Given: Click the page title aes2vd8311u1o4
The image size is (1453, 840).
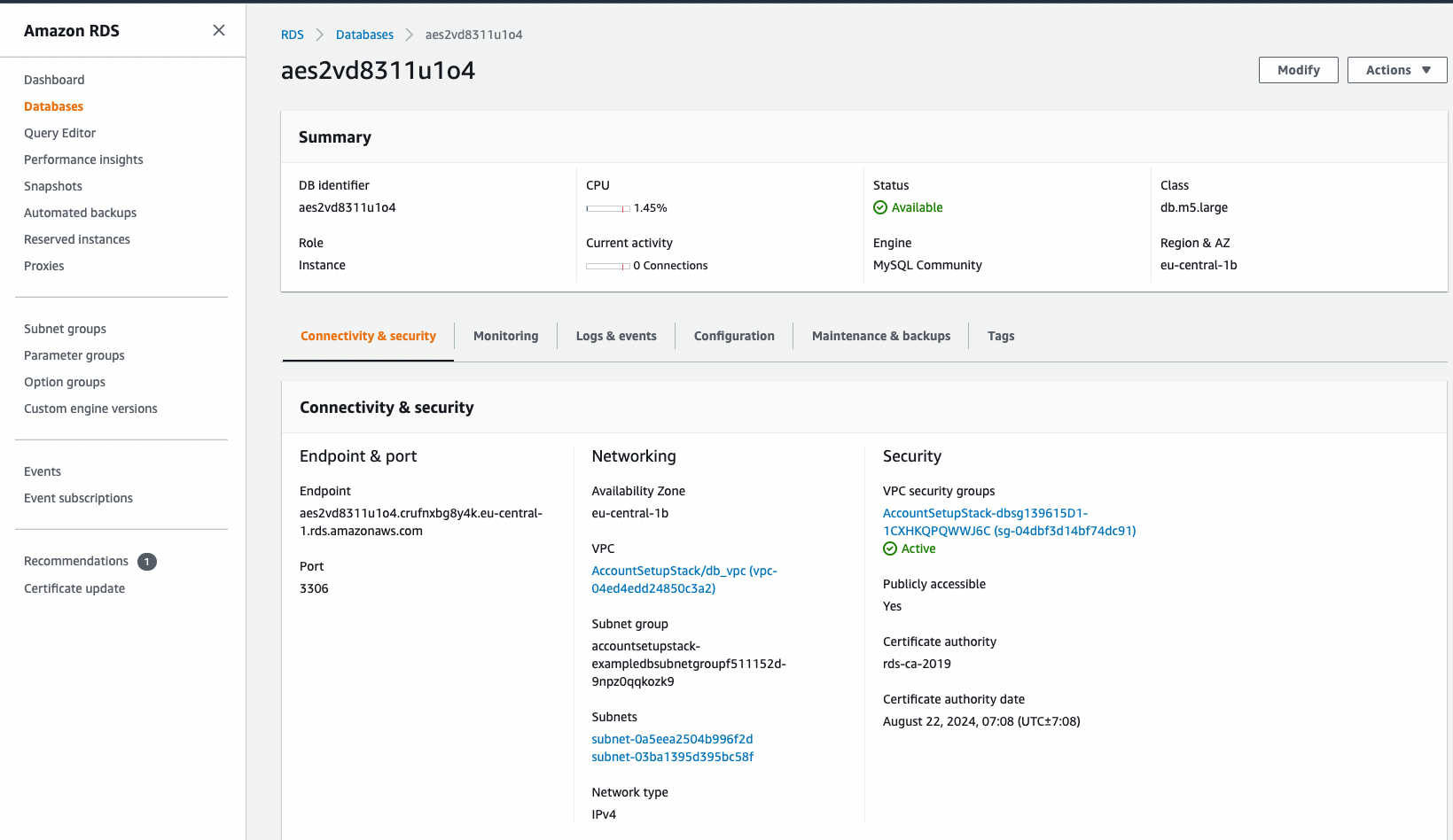Looking at the screenshot, I should 378,70.
